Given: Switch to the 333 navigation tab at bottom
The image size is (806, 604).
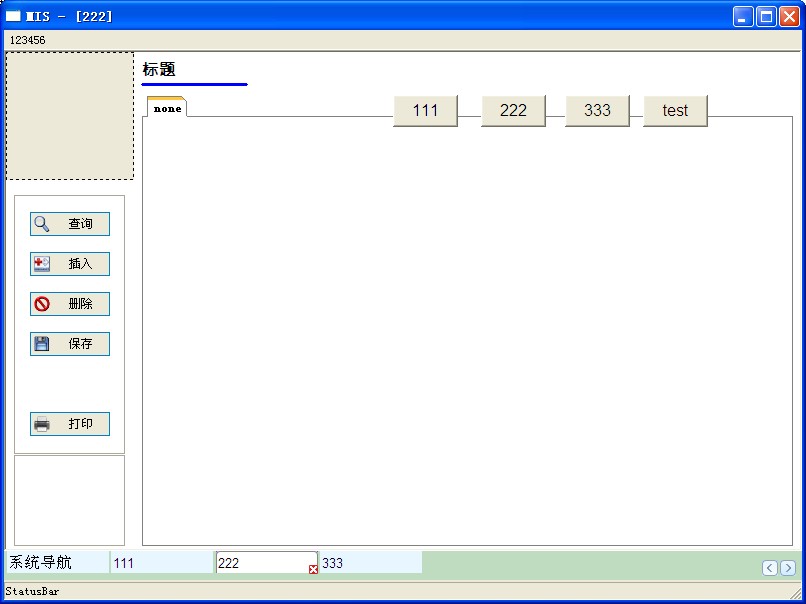Looking at the screenshot, I should [x=371, y=563].
